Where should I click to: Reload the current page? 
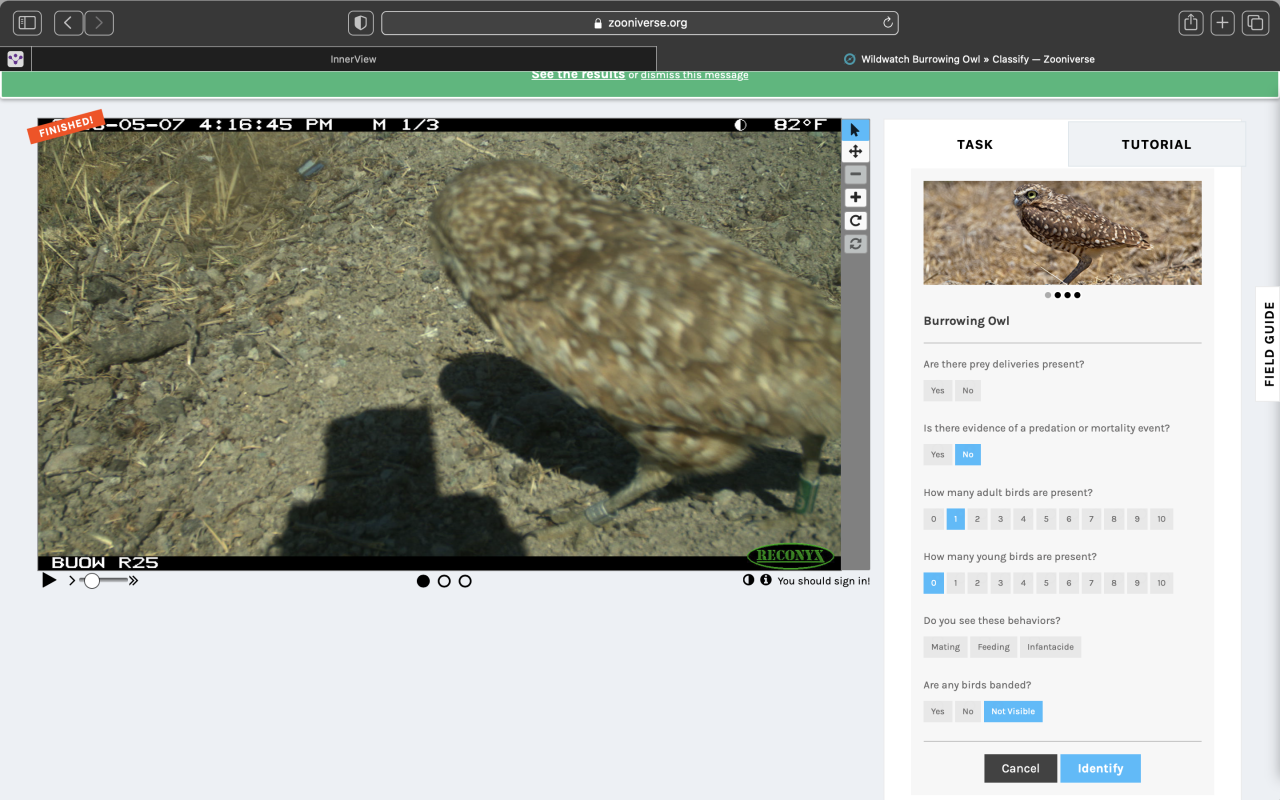coord(887,22)
